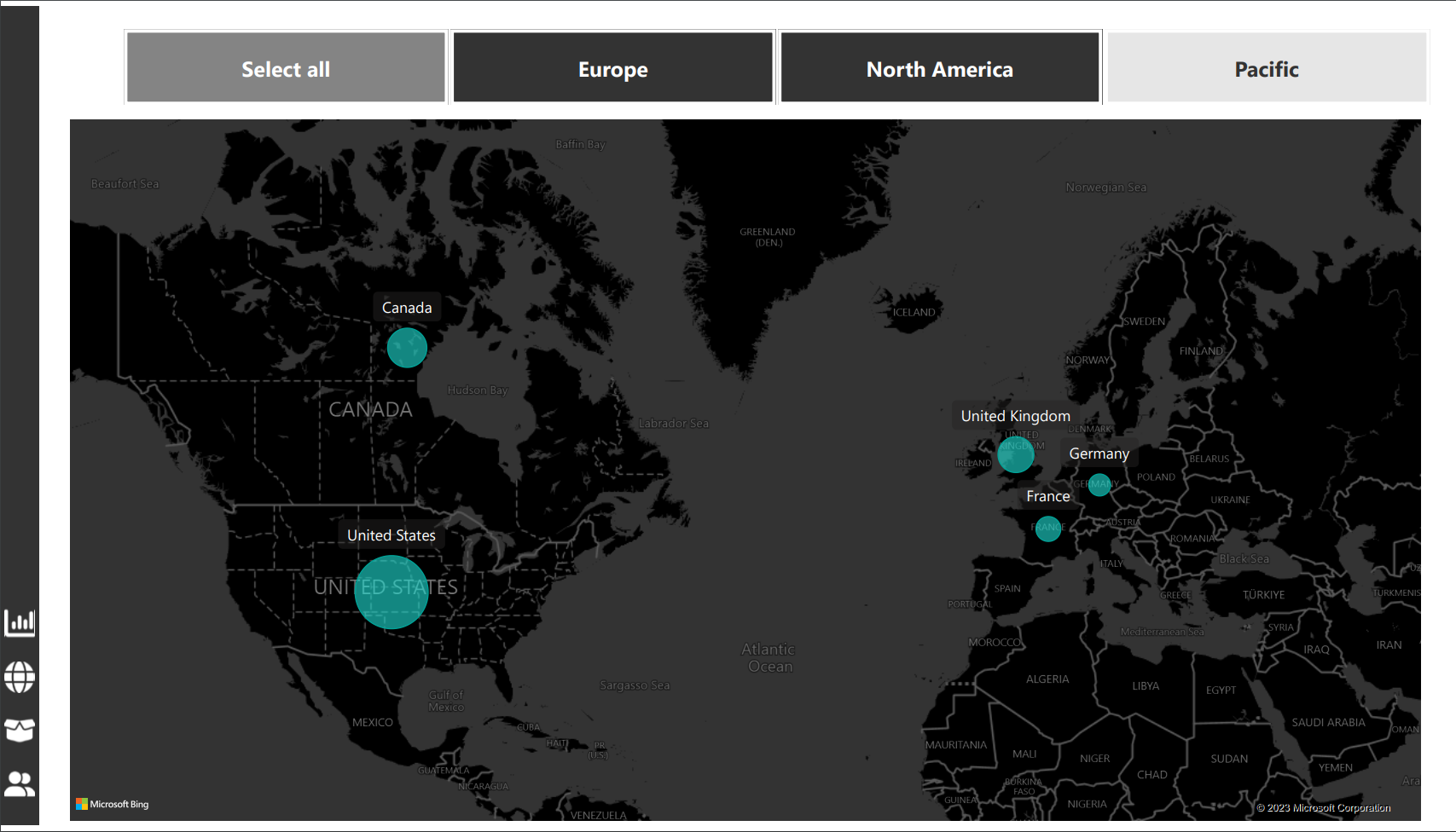The height and width of the screenshot is (832, 1456).
Task: Click the Select all button
Action: tap(285, 68)
